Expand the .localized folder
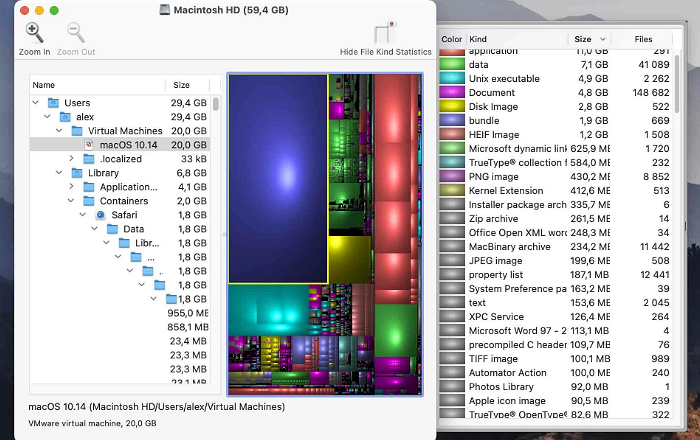The height and width of the screenshot is (440, 700). [x=72, y=159]
